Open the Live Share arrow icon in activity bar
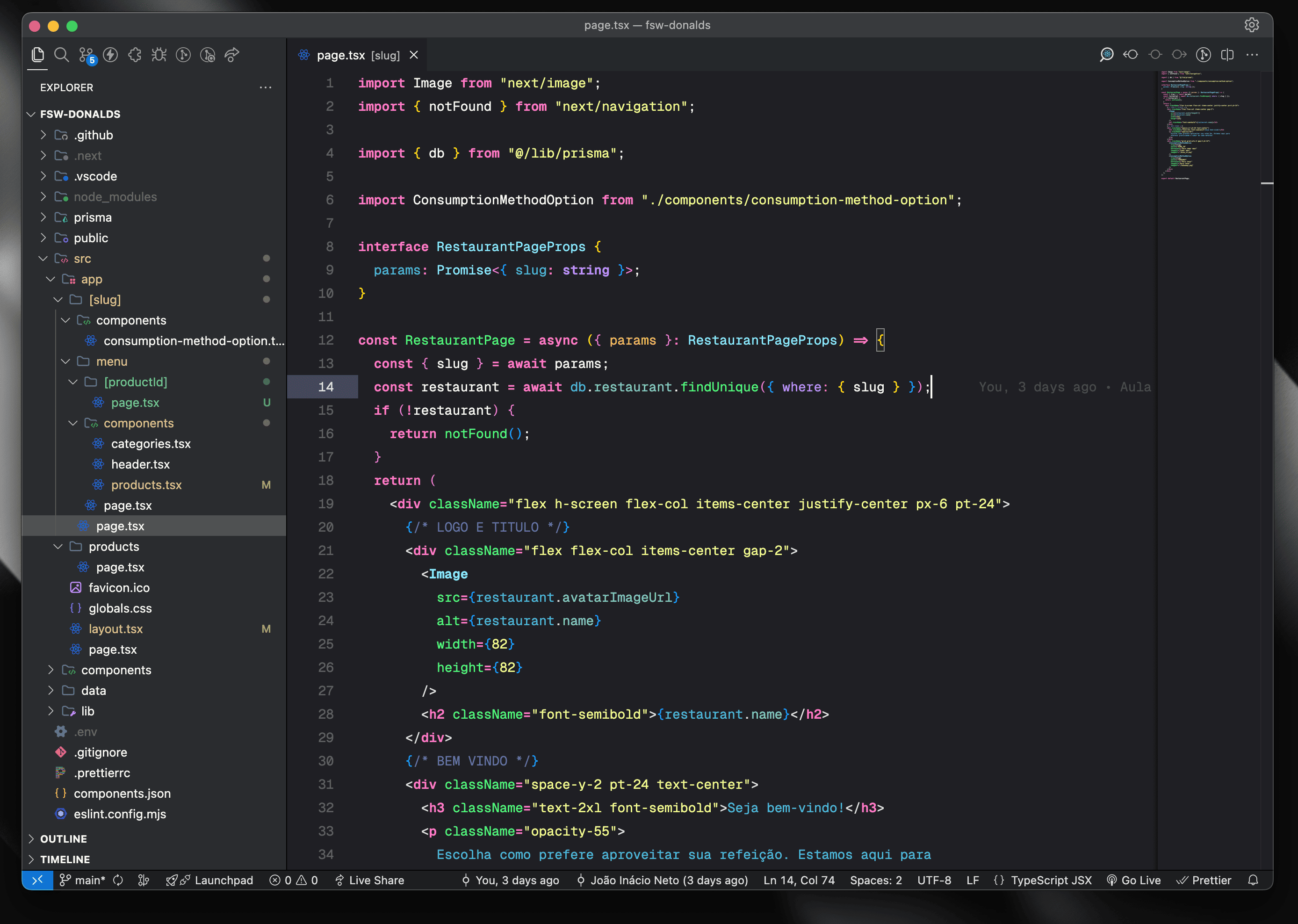 pyautogui.click(x=232, y=55)
